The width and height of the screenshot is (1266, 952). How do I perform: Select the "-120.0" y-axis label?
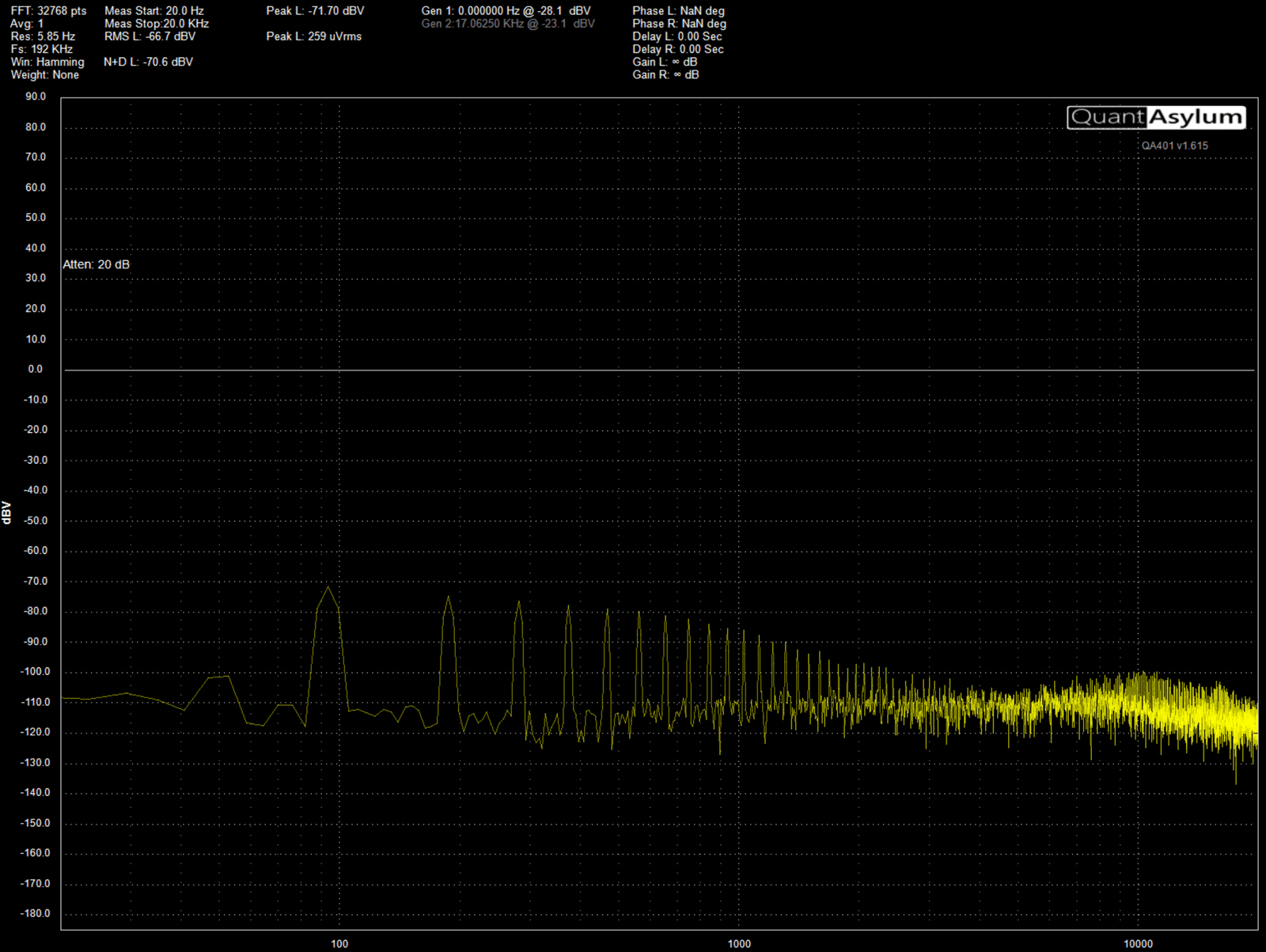35,732
